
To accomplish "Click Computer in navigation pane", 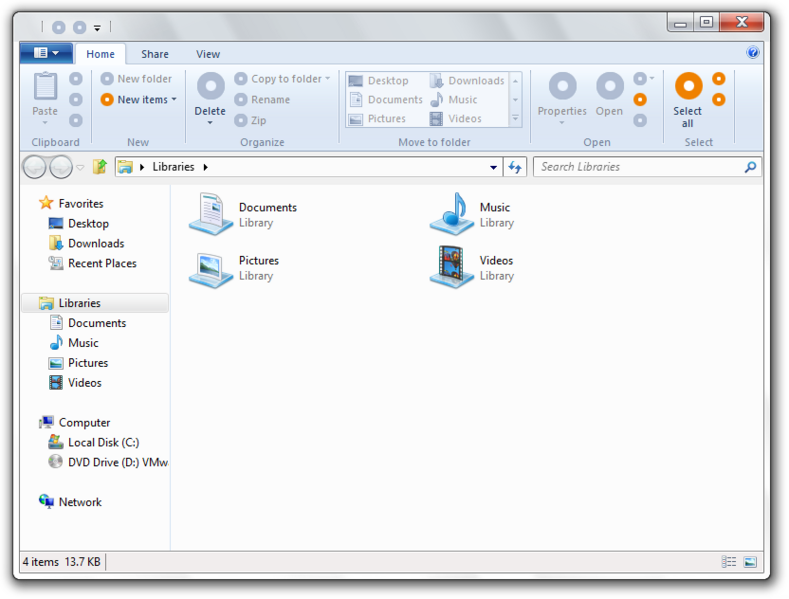I will click(x=75, y=422).
